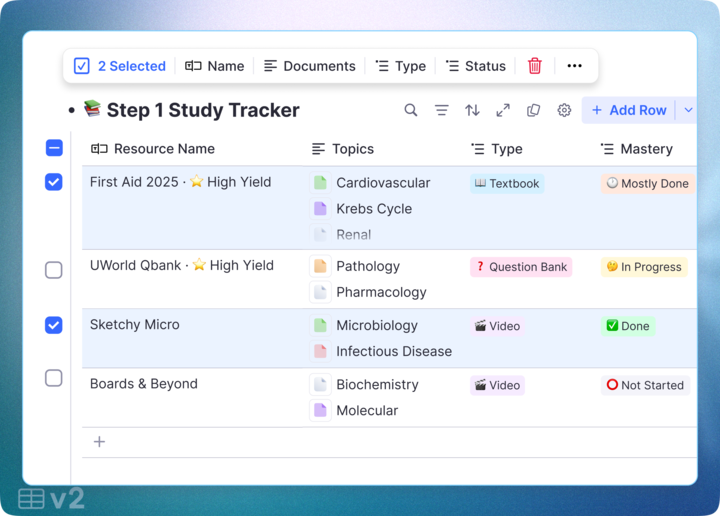Click purple Krebs Cycle document icon

point(320,208)
